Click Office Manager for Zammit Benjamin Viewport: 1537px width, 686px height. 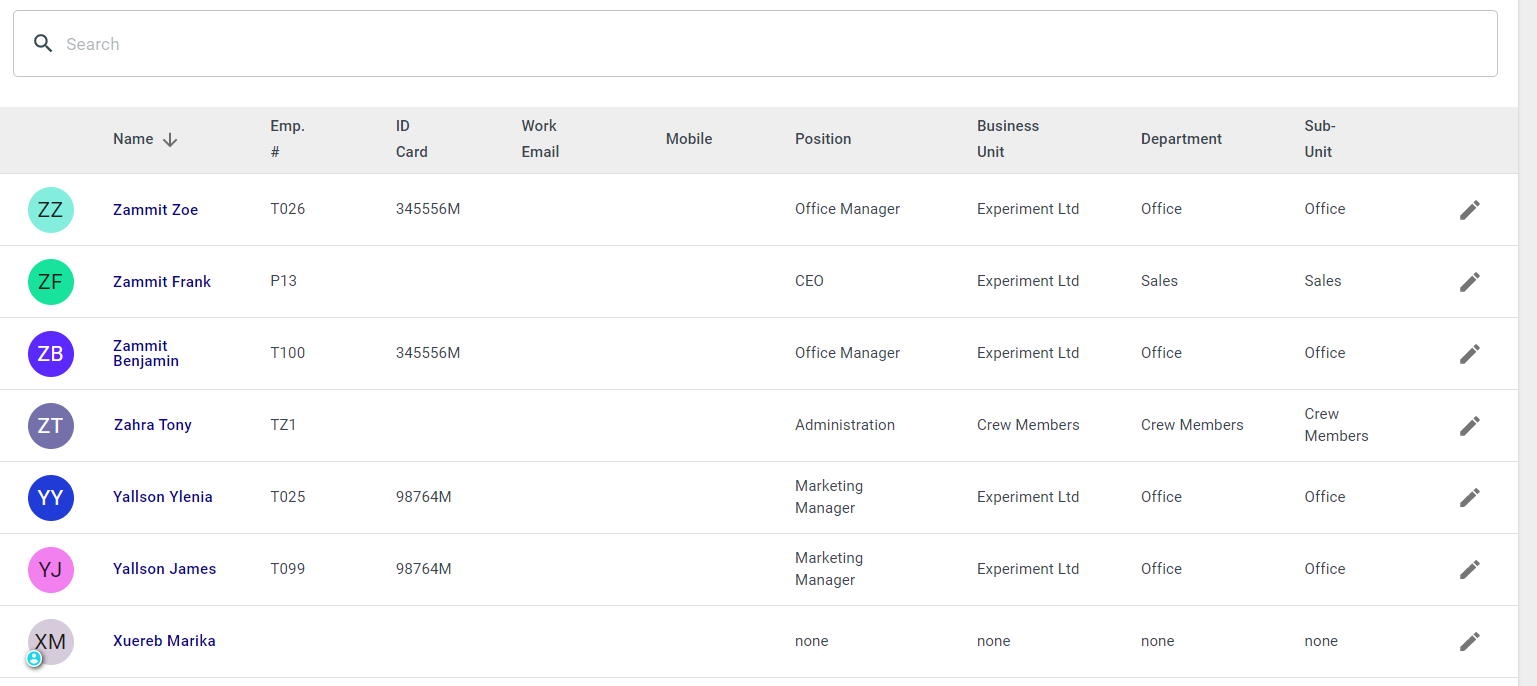pyautogui.click(x=847, y=353)
